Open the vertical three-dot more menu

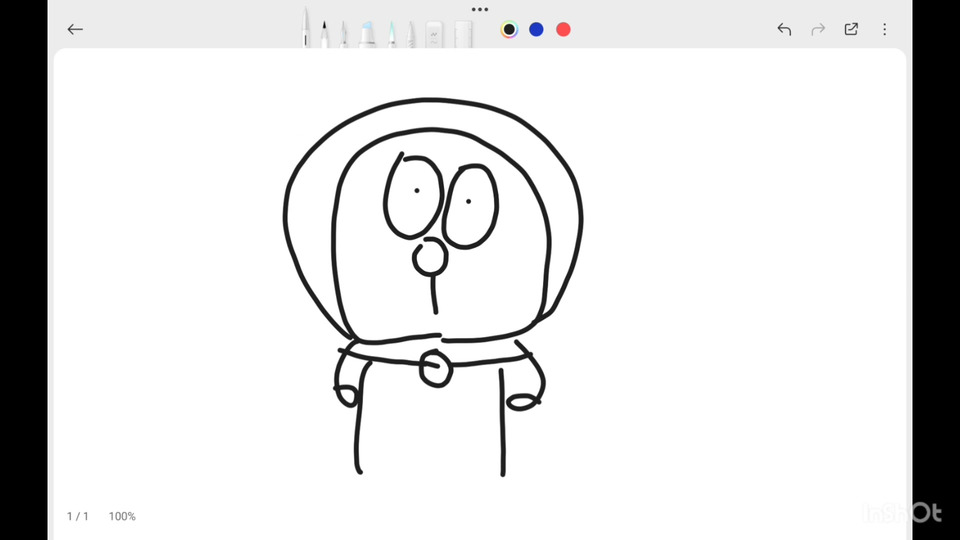[x=885, y=29]
